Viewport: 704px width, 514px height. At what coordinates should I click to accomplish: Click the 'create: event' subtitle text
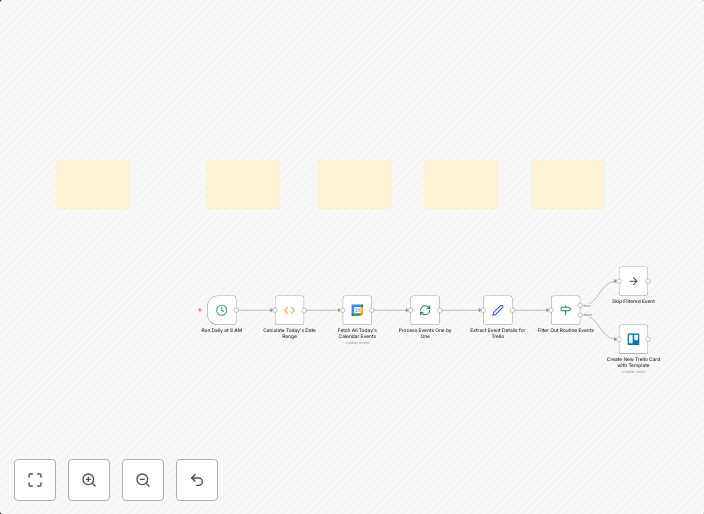coord(357,343)
